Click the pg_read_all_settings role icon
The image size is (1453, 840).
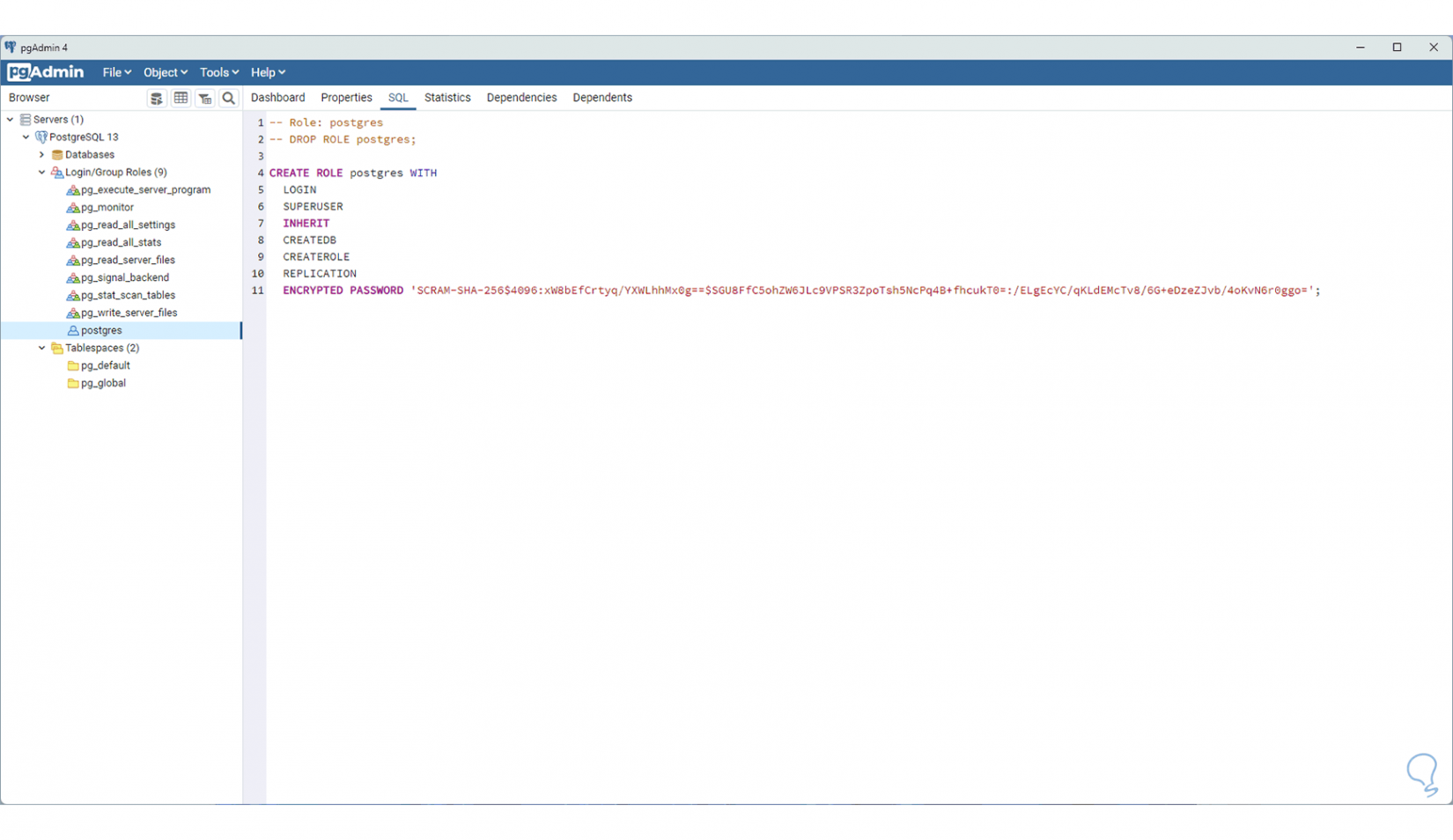pos(73,225)
